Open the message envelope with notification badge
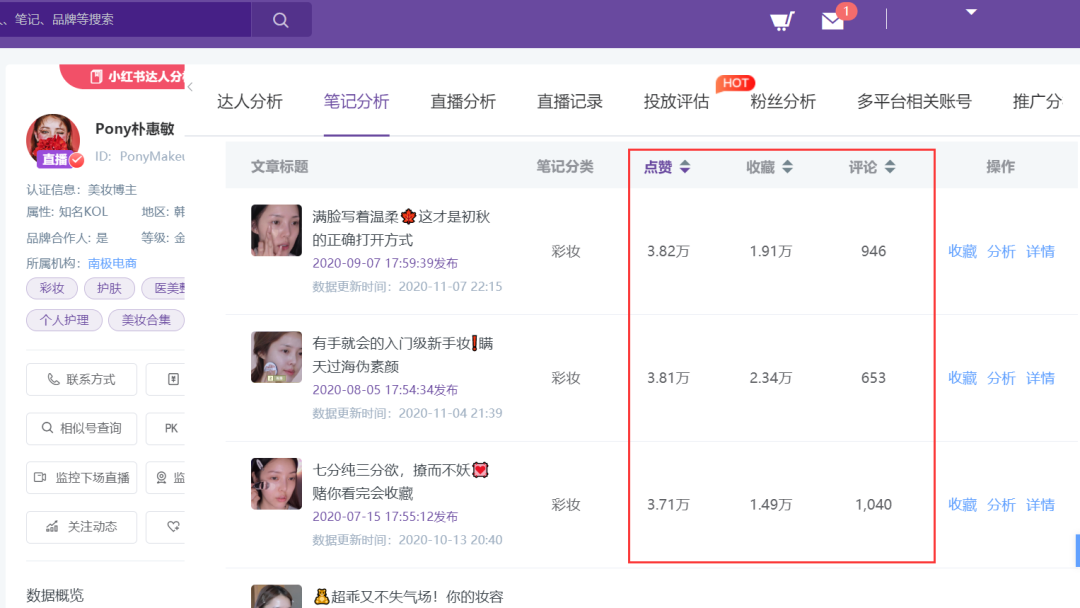 pos(833,21)
